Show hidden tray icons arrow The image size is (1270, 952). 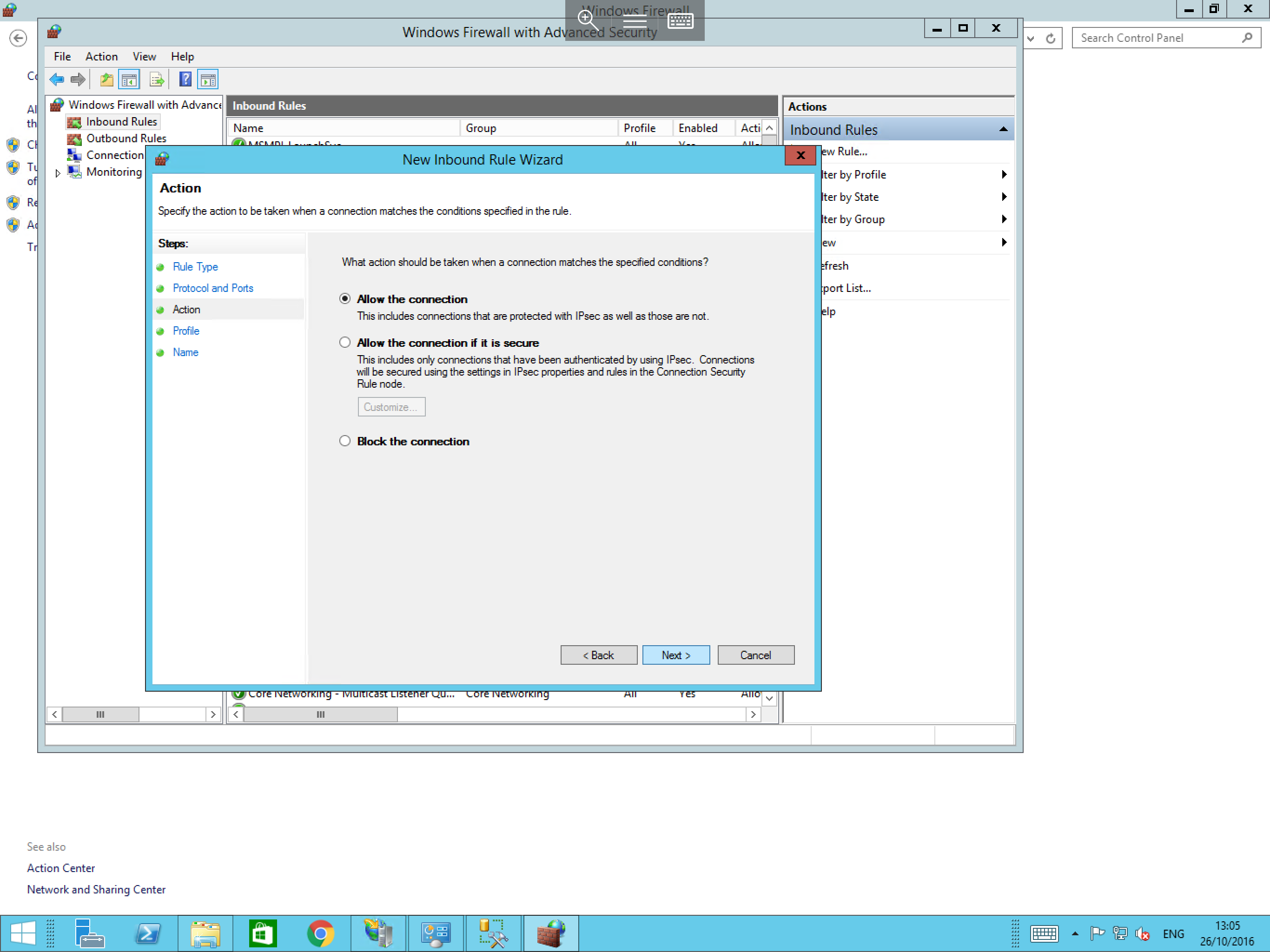1075,934
